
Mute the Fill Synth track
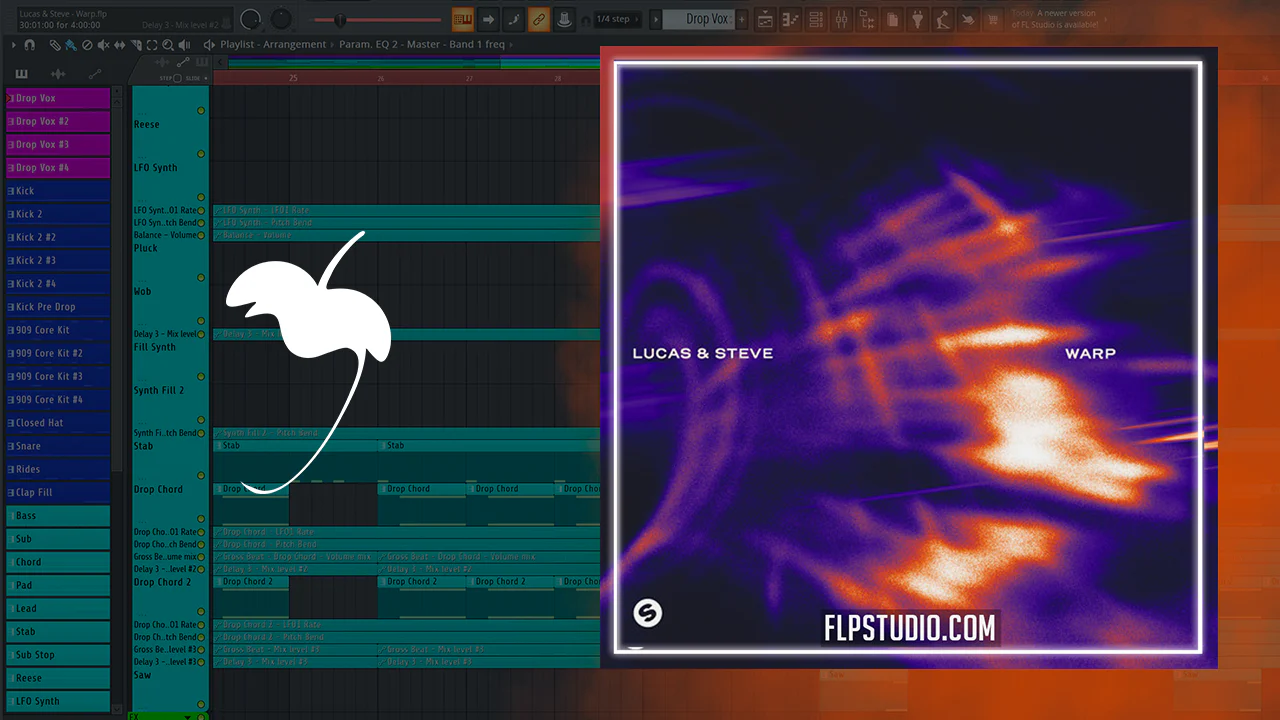tap(201, 377)
